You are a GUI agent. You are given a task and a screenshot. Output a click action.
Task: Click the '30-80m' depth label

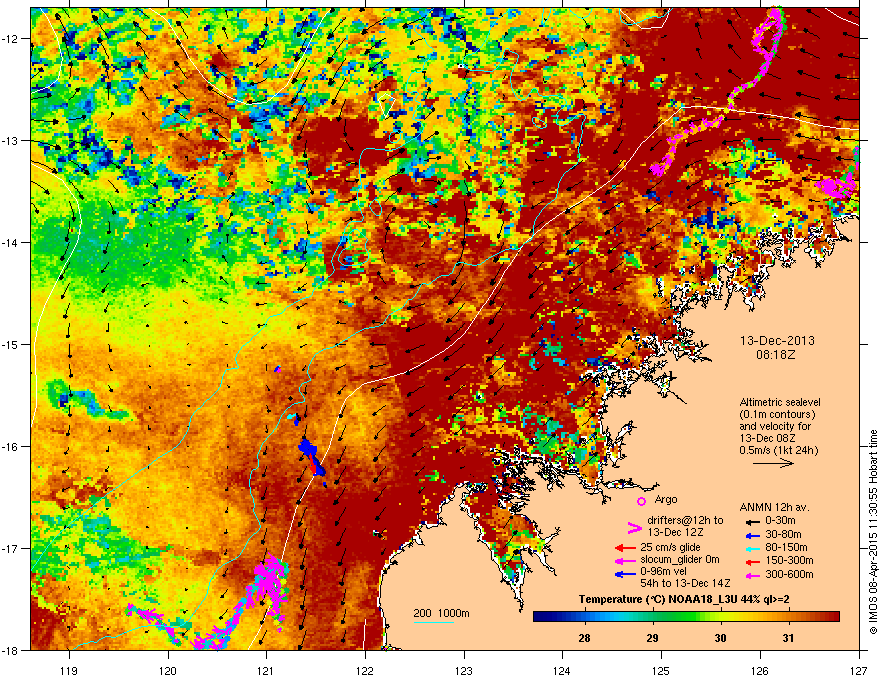click(783, 535)
